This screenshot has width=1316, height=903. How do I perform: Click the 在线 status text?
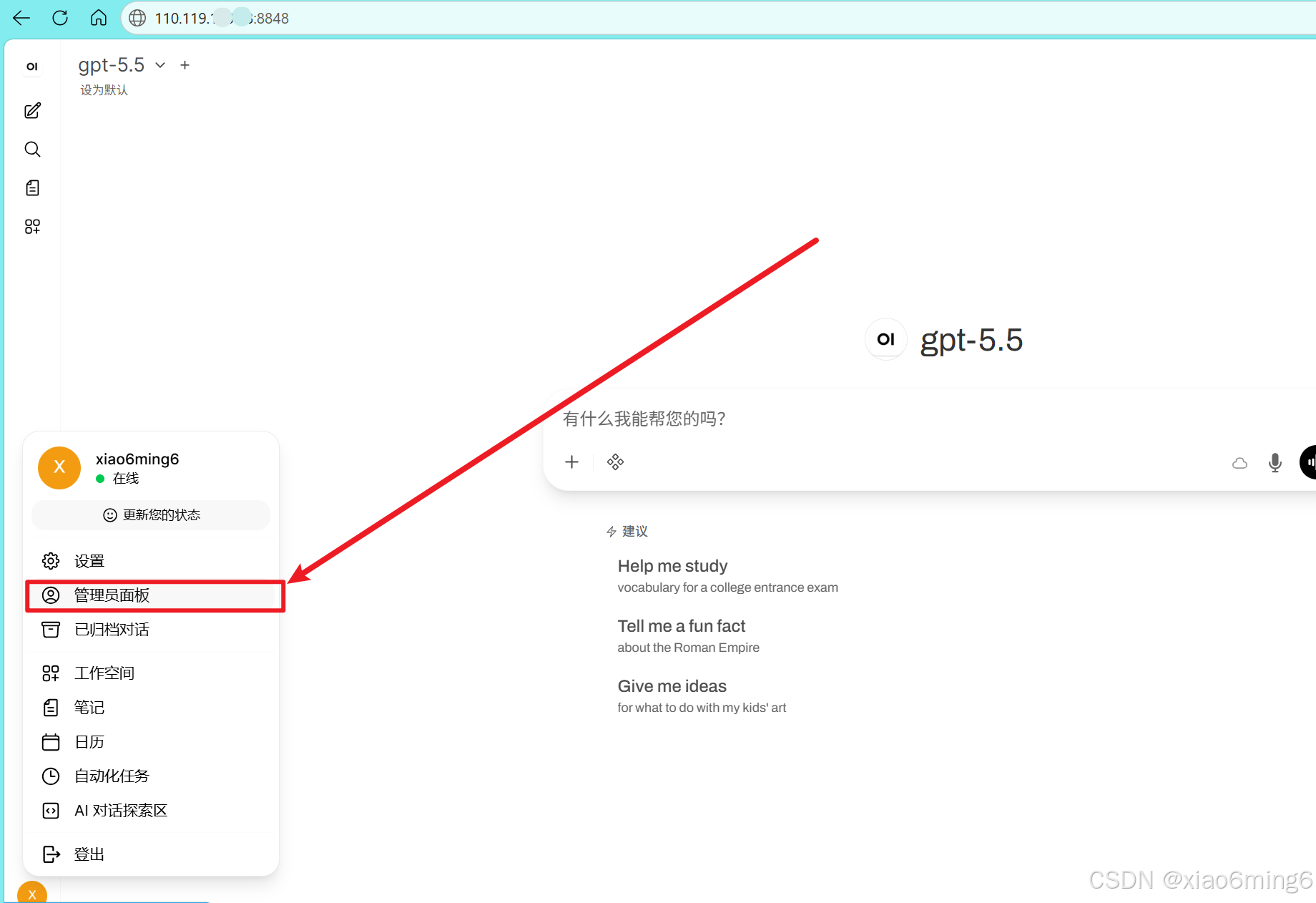(126, 478)
